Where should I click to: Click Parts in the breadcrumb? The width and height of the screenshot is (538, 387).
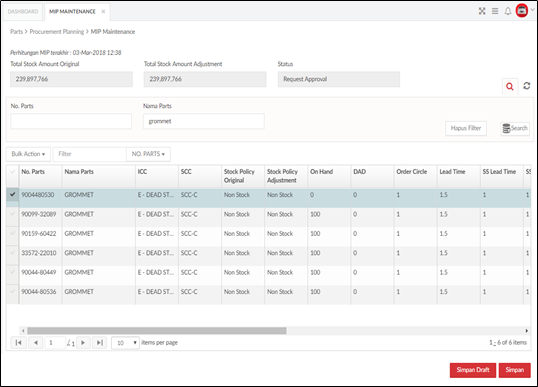click(x=16, y=32)
